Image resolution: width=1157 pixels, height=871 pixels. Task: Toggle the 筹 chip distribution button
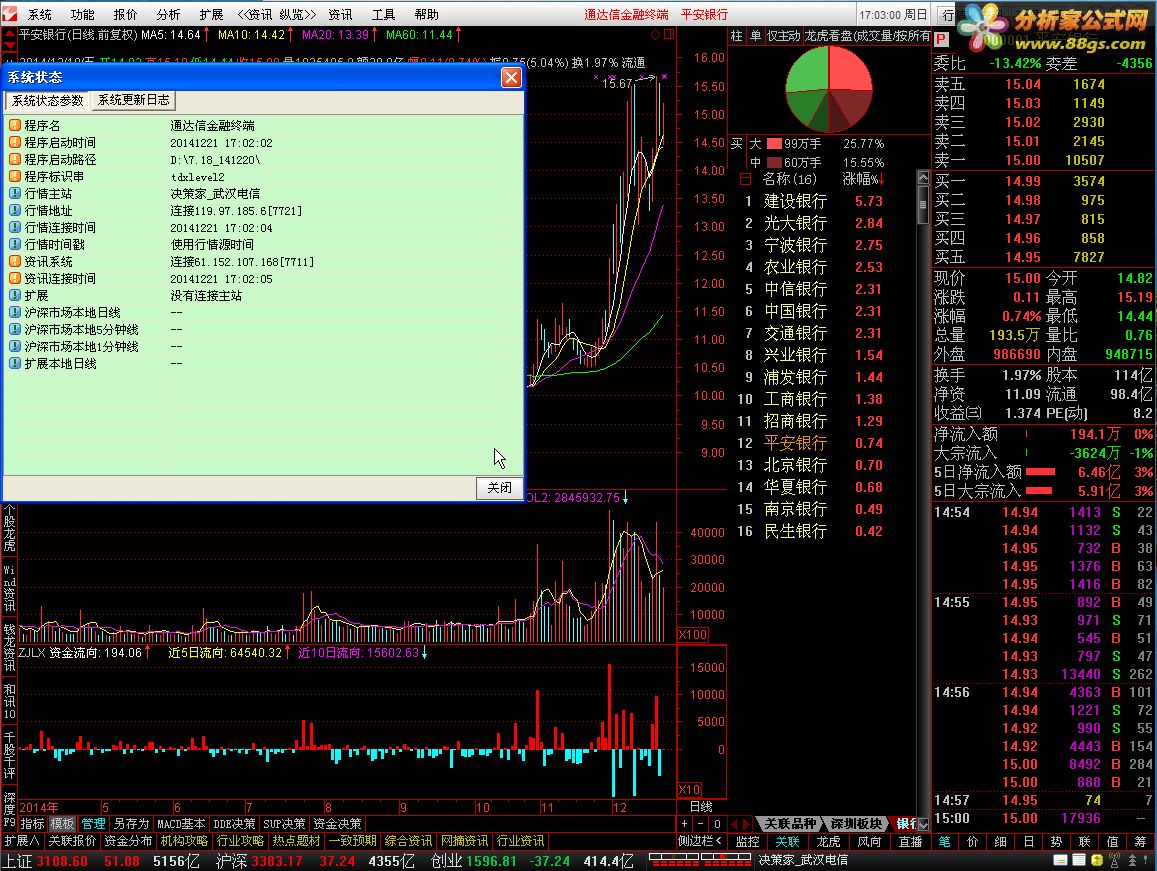point(1141,841)
